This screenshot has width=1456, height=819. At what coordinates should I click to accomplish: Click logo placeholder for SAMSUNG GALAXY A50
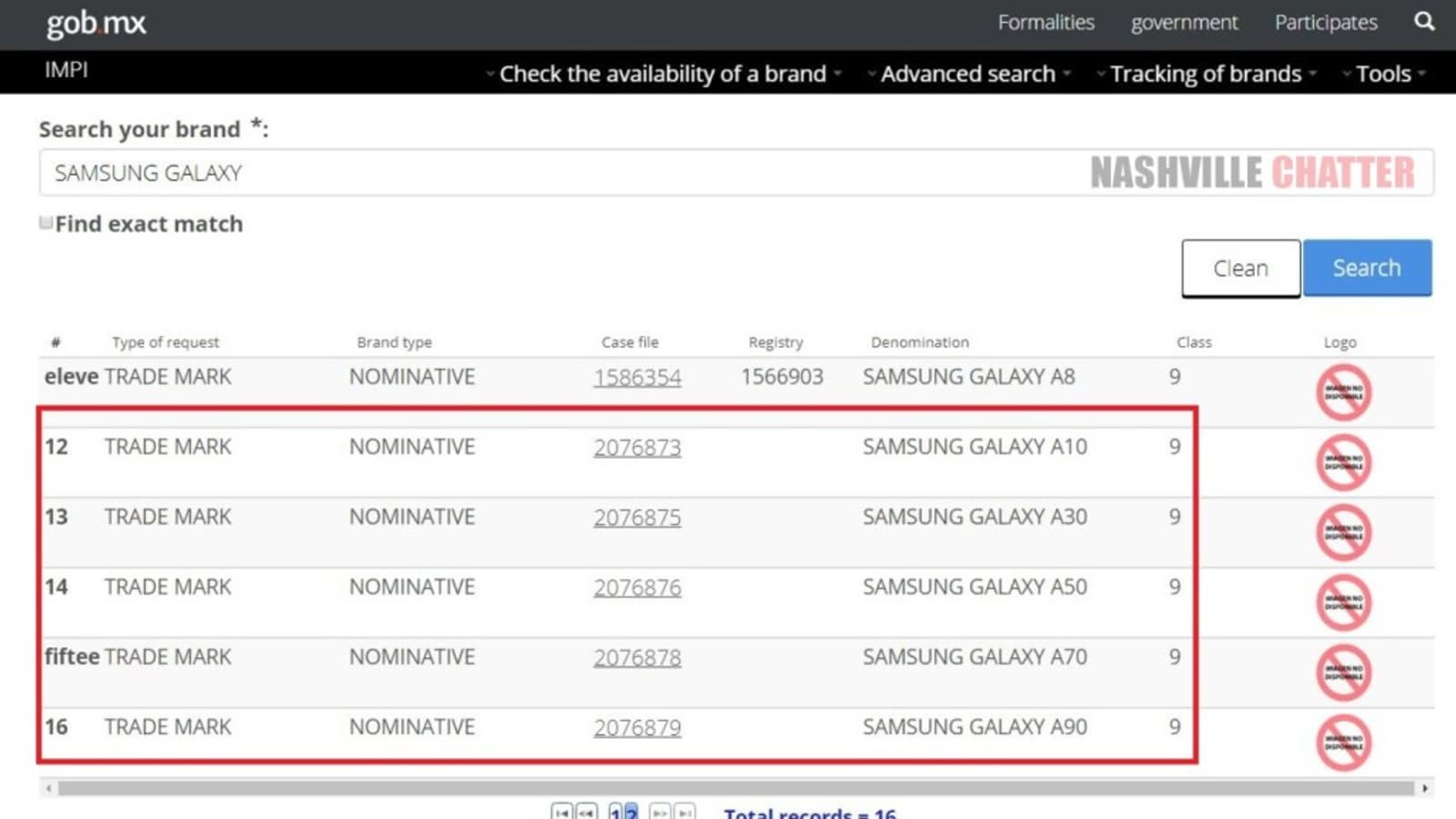pos(1343,602)
